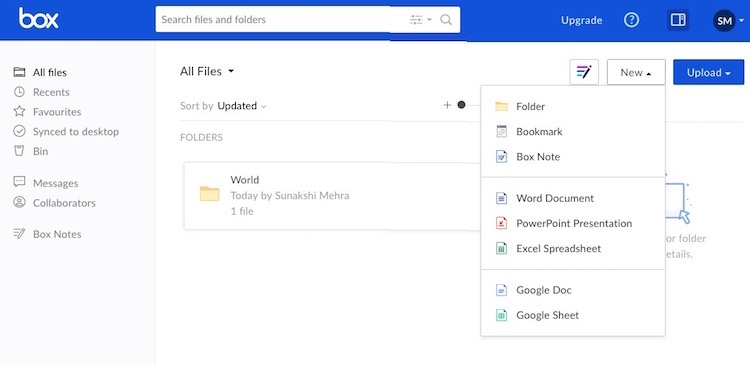Create a PowerPoint Presentation from menu
Image resolution: width=750 pixels, height=365 pixels.
(x=573, y=223)
